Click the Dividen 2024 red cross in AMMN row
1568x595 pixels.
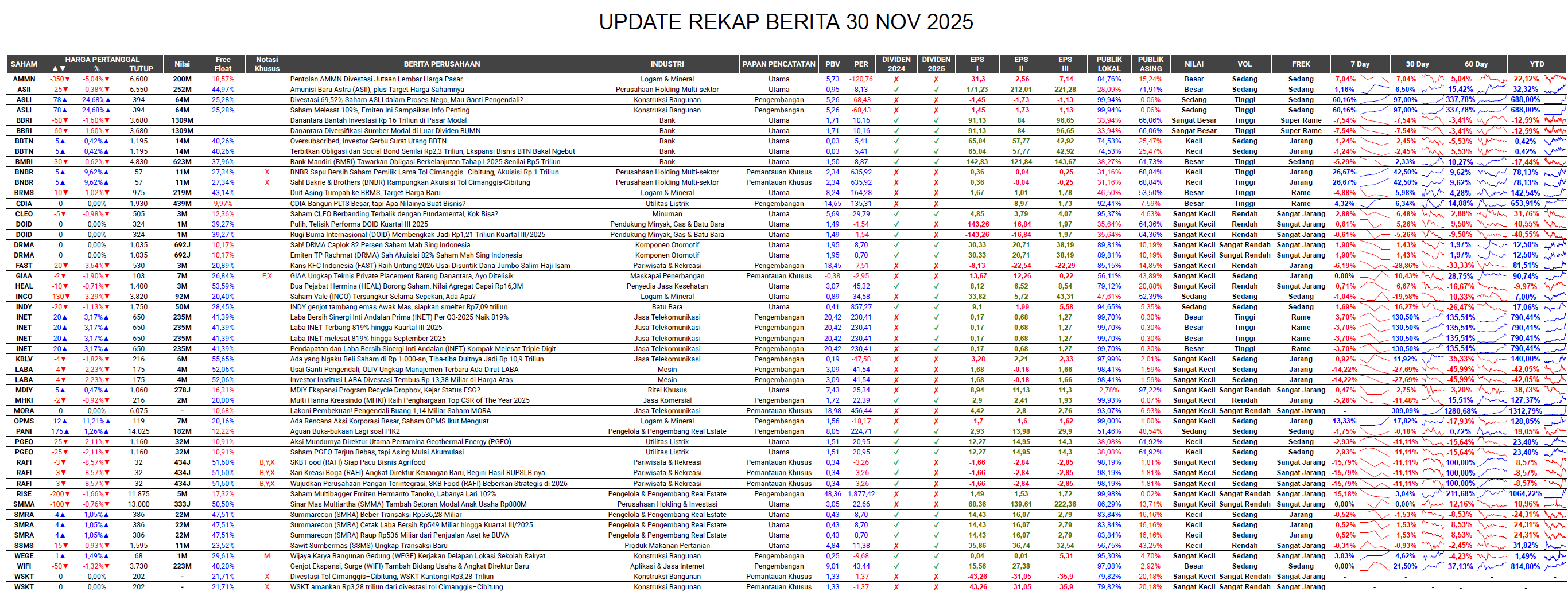point(896,79)
